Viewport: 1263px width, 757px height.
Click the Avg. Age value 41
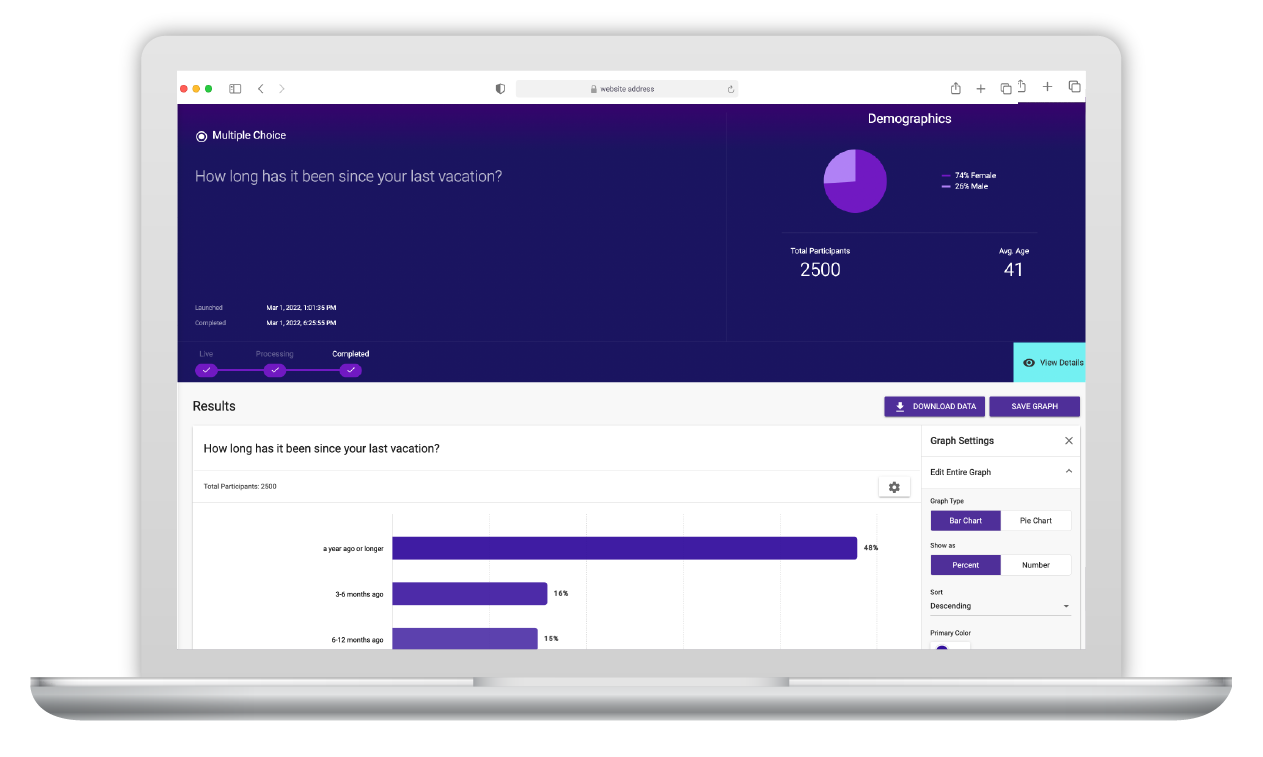[1013, 270]
